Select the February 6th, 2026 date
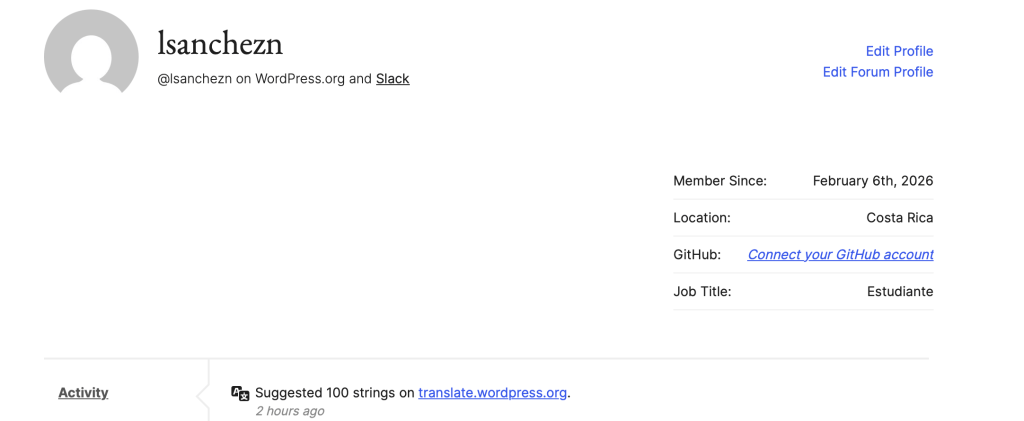 pyautogui.click(x=872, y=181)
